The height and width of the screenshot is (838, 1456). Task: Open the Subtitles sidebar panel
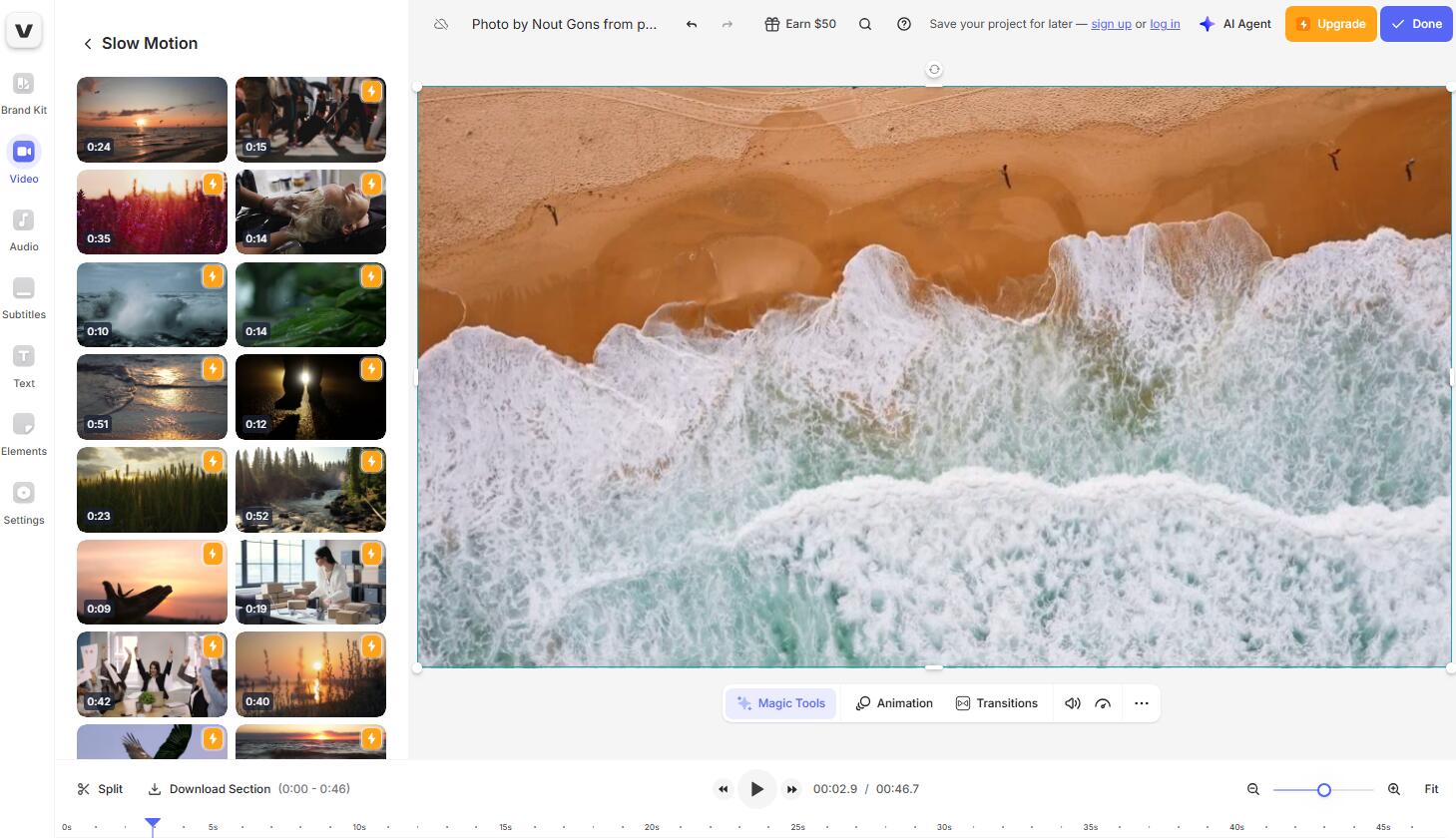pos(24,298)
